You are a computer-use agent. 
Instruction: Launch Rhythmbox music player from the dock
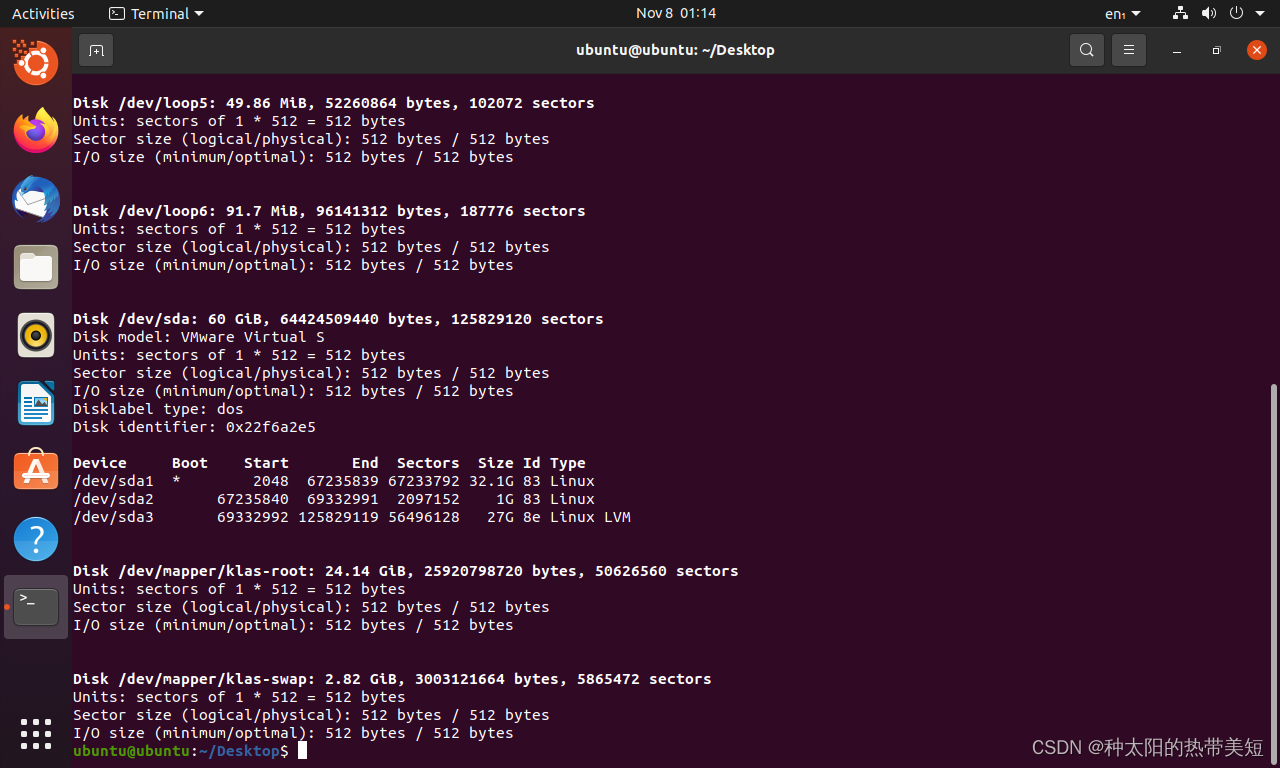36,335
